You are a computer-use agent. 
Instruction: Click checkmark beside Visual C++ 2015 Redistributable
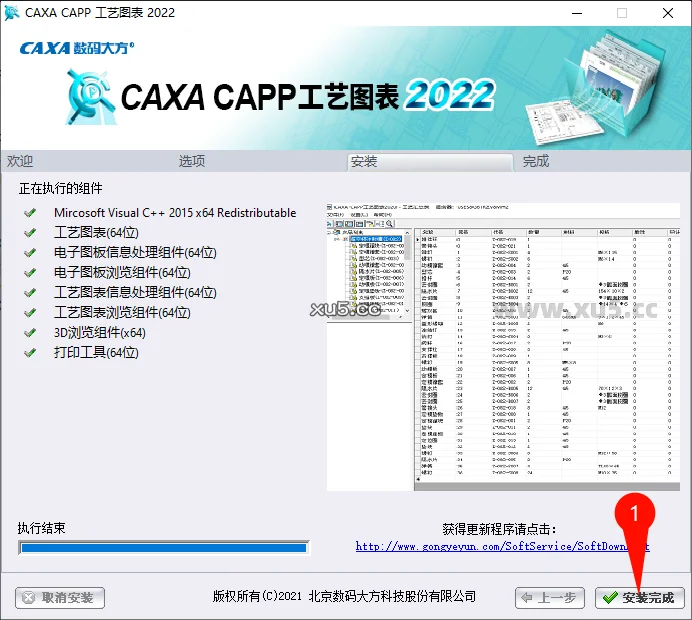click(x=30, y=213)
